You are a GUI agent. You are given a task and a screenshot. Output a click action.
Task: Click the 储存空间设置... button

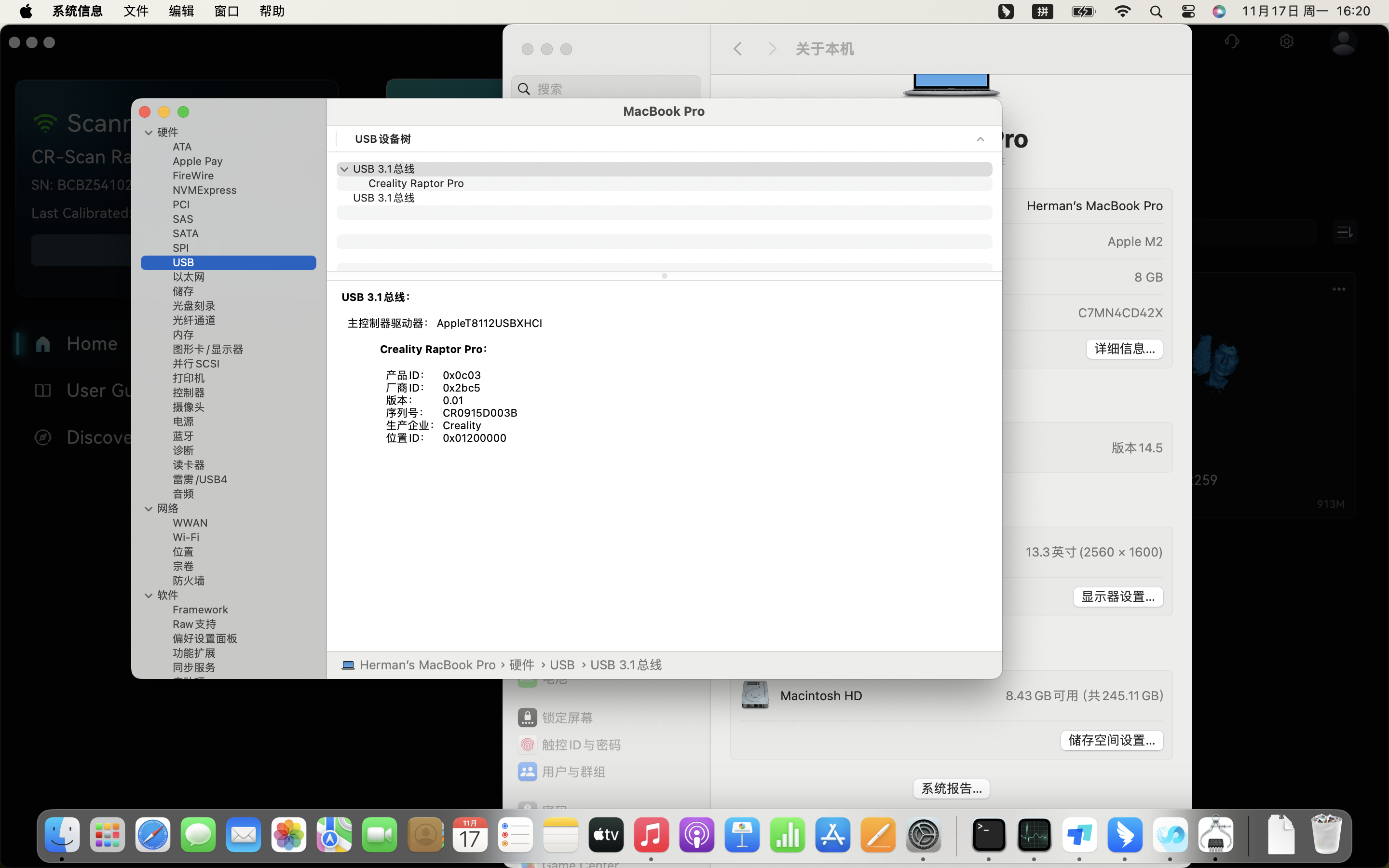click(1111, 741)
